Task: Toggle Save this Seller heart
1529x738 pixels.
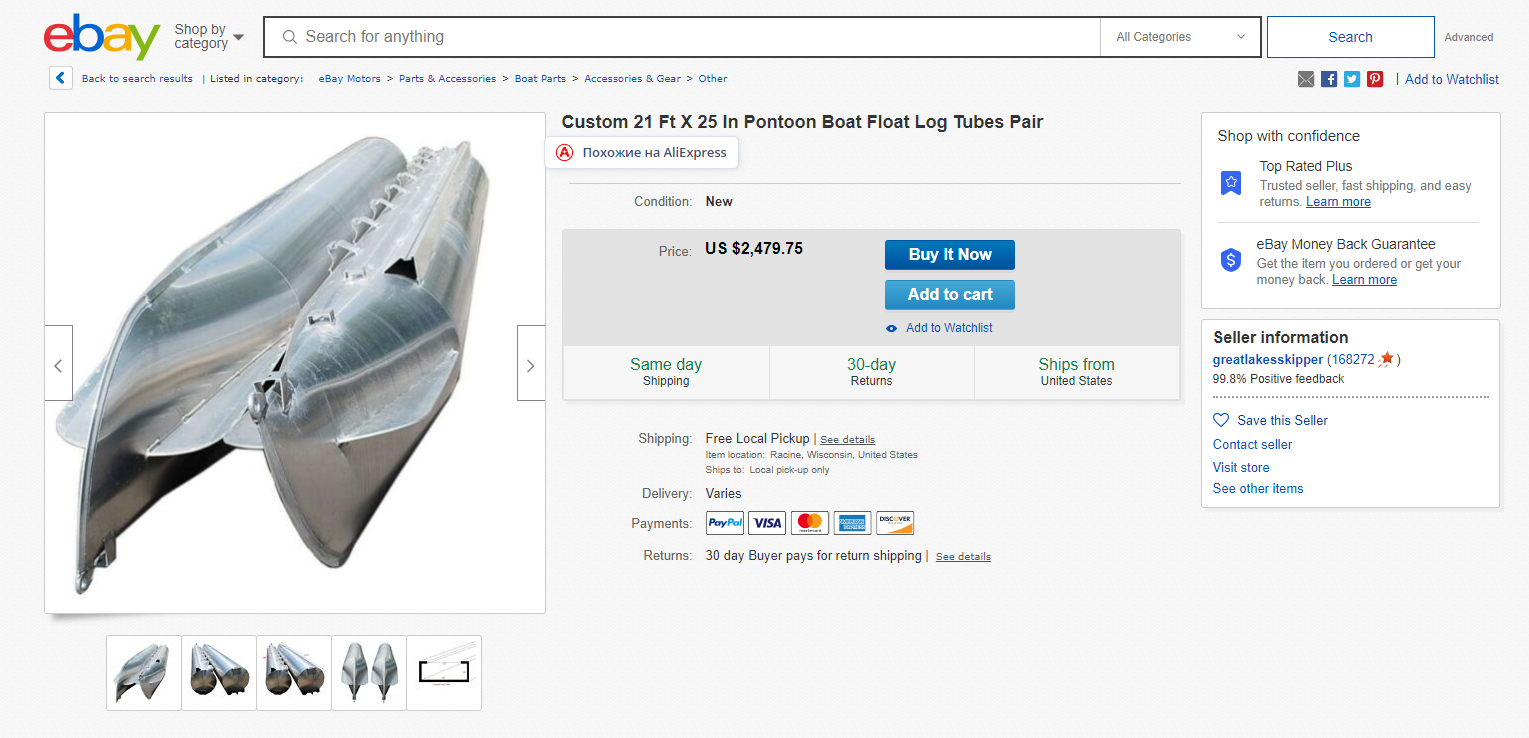Action: click(1221, 420)
